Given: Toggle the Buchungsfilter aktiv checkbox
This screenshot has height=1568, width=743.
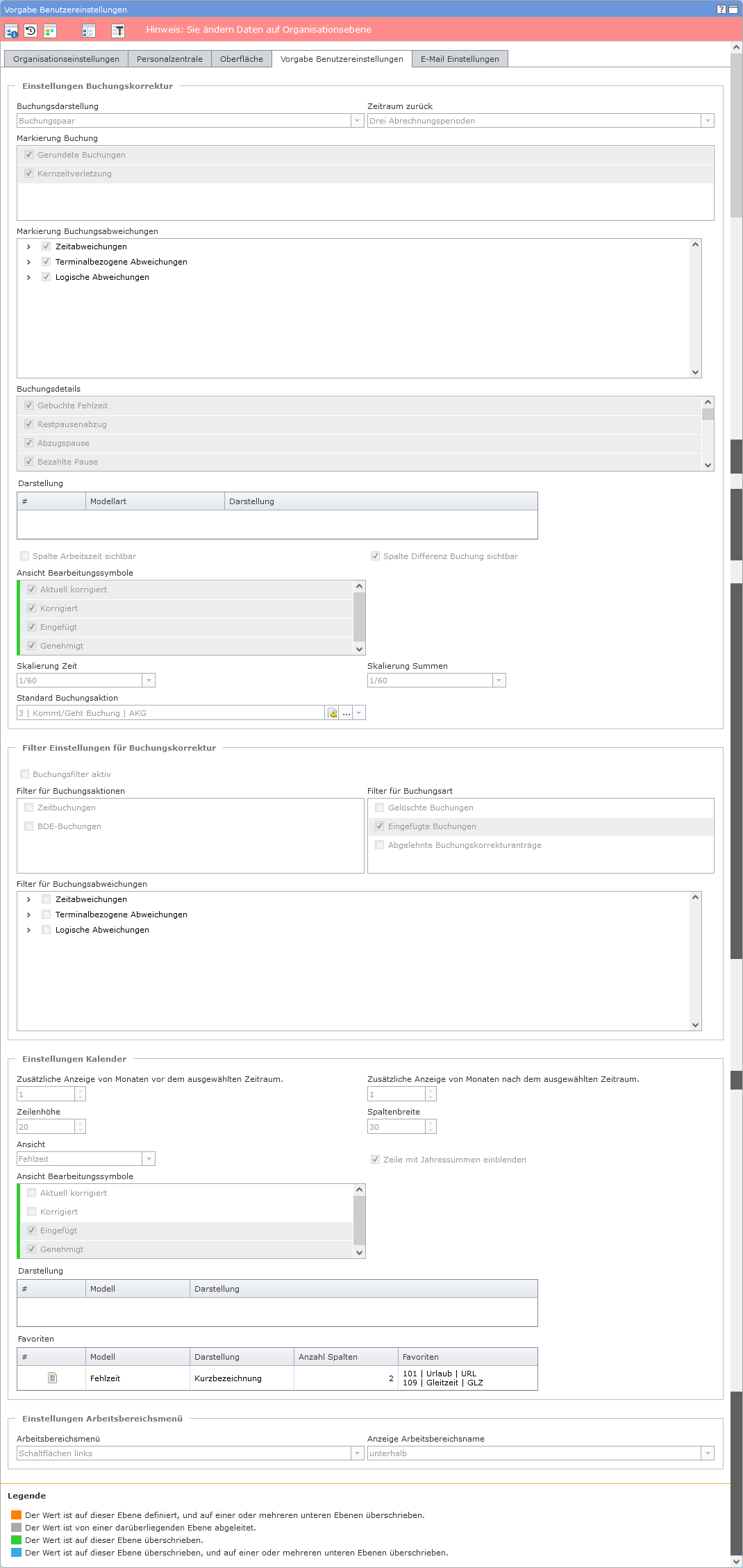Looking at the screenshot, I should (x=25, y=774).
